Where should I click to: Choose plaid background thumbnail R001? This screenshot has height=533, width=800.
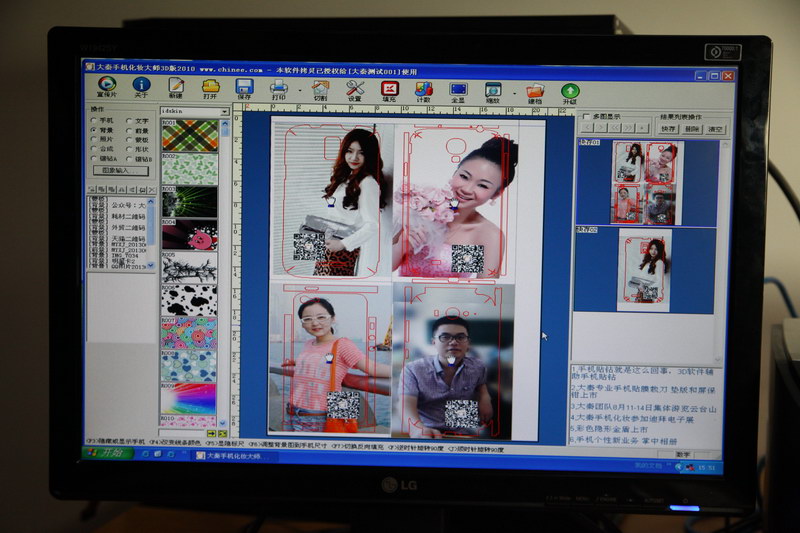[x=190, y=136]
